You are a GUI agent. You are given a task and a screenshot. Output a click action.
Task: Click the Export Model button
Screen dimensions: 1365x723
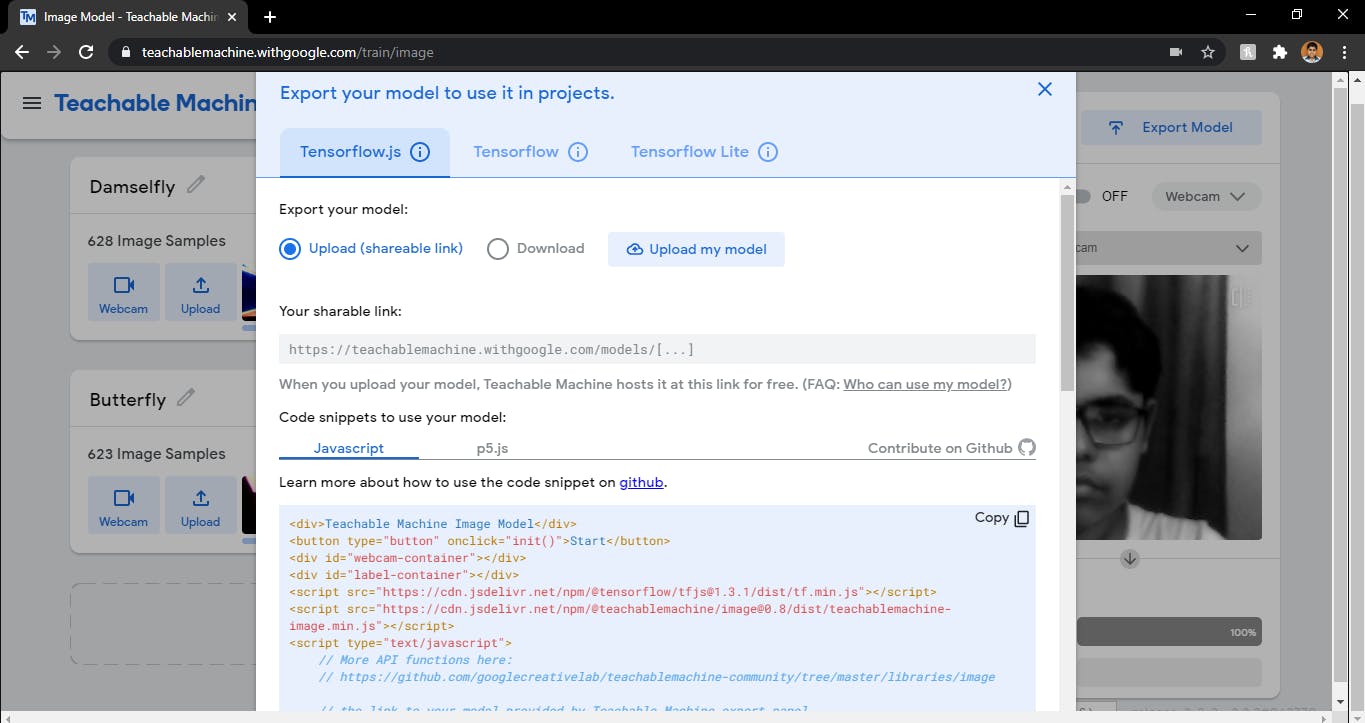pos(1171,127)
